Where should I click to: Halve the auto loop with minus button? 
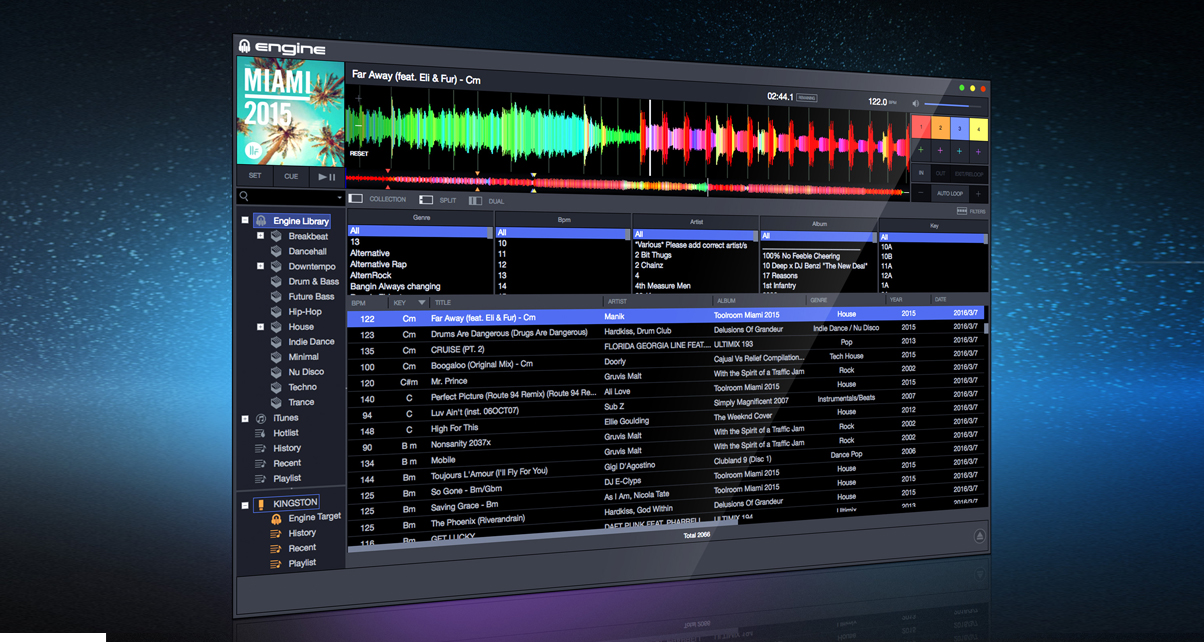(920, 193)
